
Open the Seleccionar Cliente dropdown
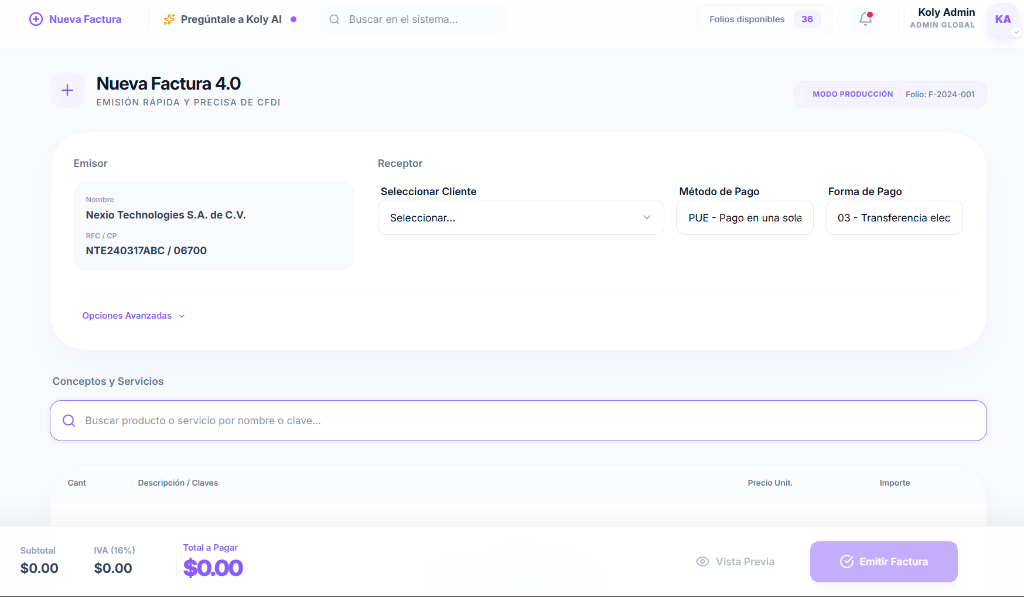click(x=520, y=217)
